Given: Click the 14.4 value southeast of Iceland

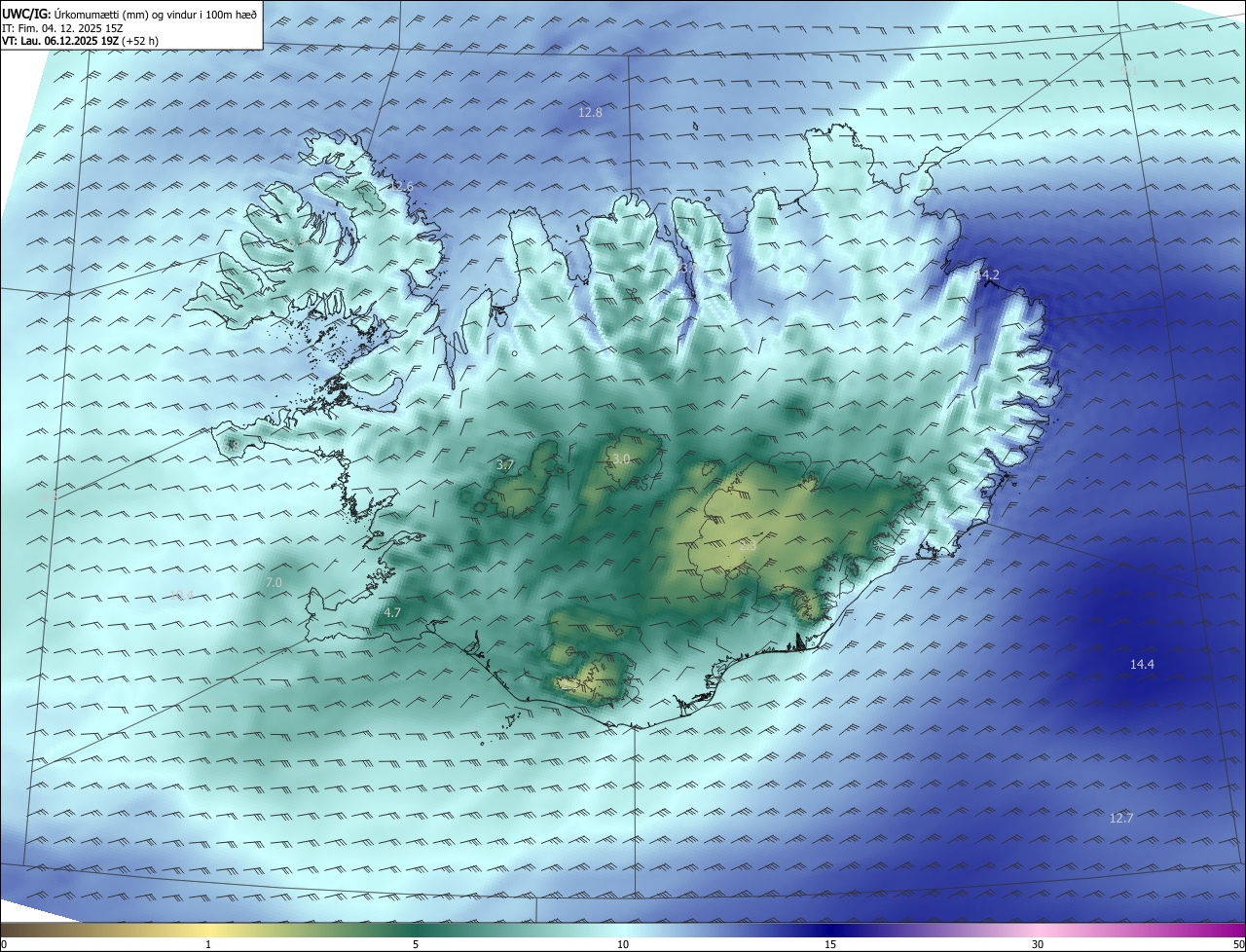Looking at the screenshot, I should click(1142, 665).
